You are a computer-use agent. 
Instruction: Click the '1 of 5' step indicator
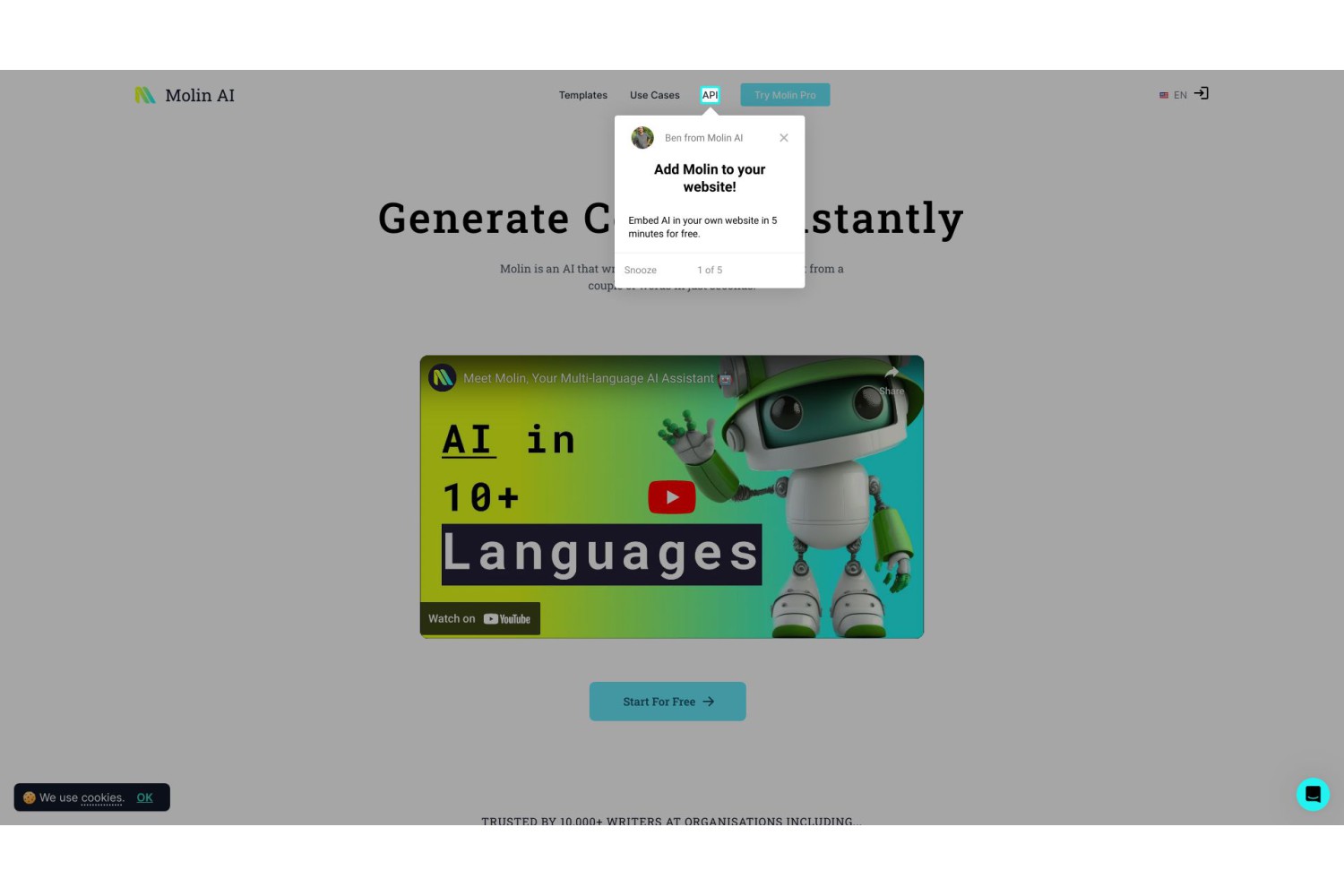click(710, 270)
